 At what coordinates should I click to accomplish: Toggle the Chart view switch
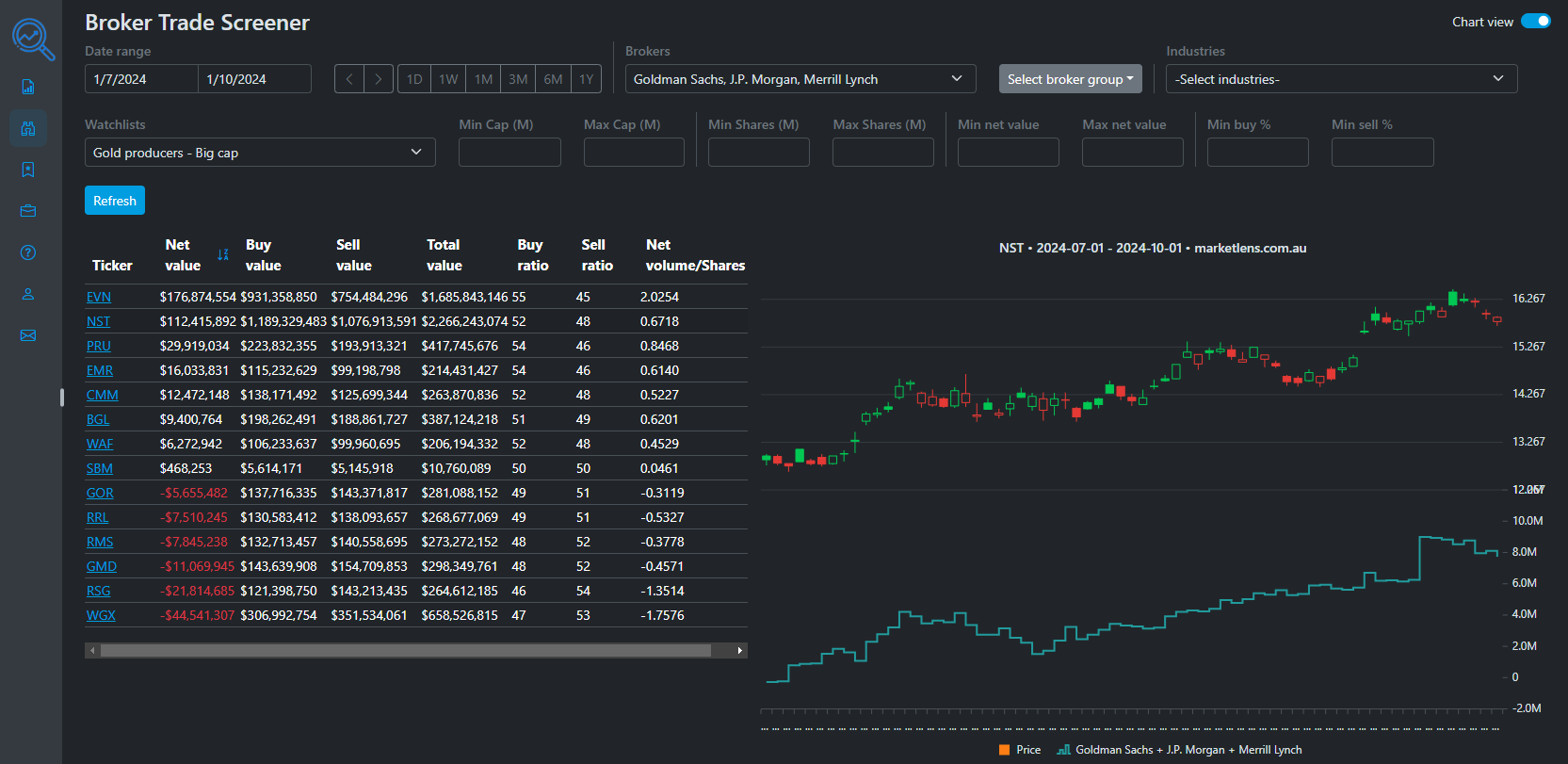coord(1536,22)
